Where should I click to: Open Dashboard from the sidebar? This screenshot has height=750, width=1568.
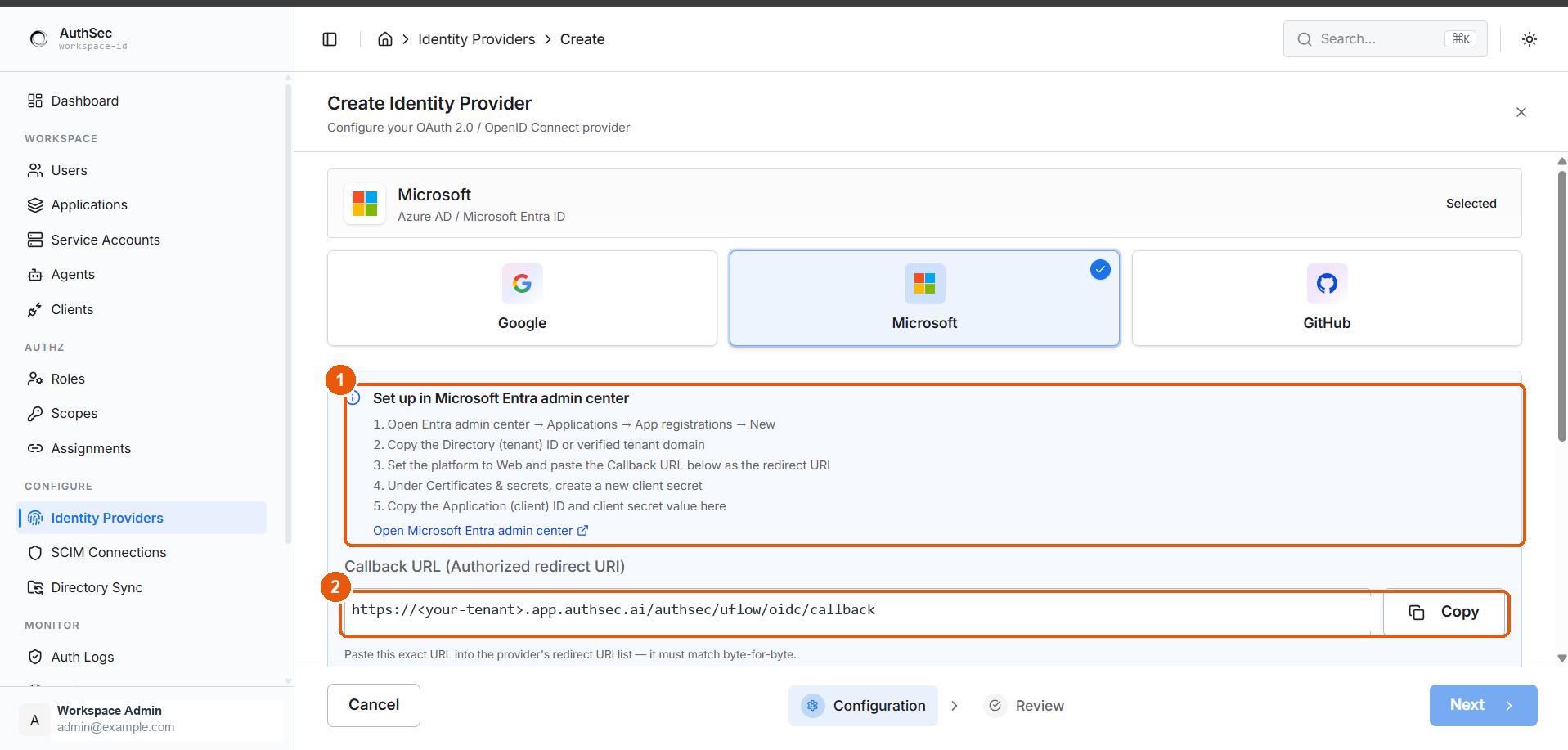142,101
